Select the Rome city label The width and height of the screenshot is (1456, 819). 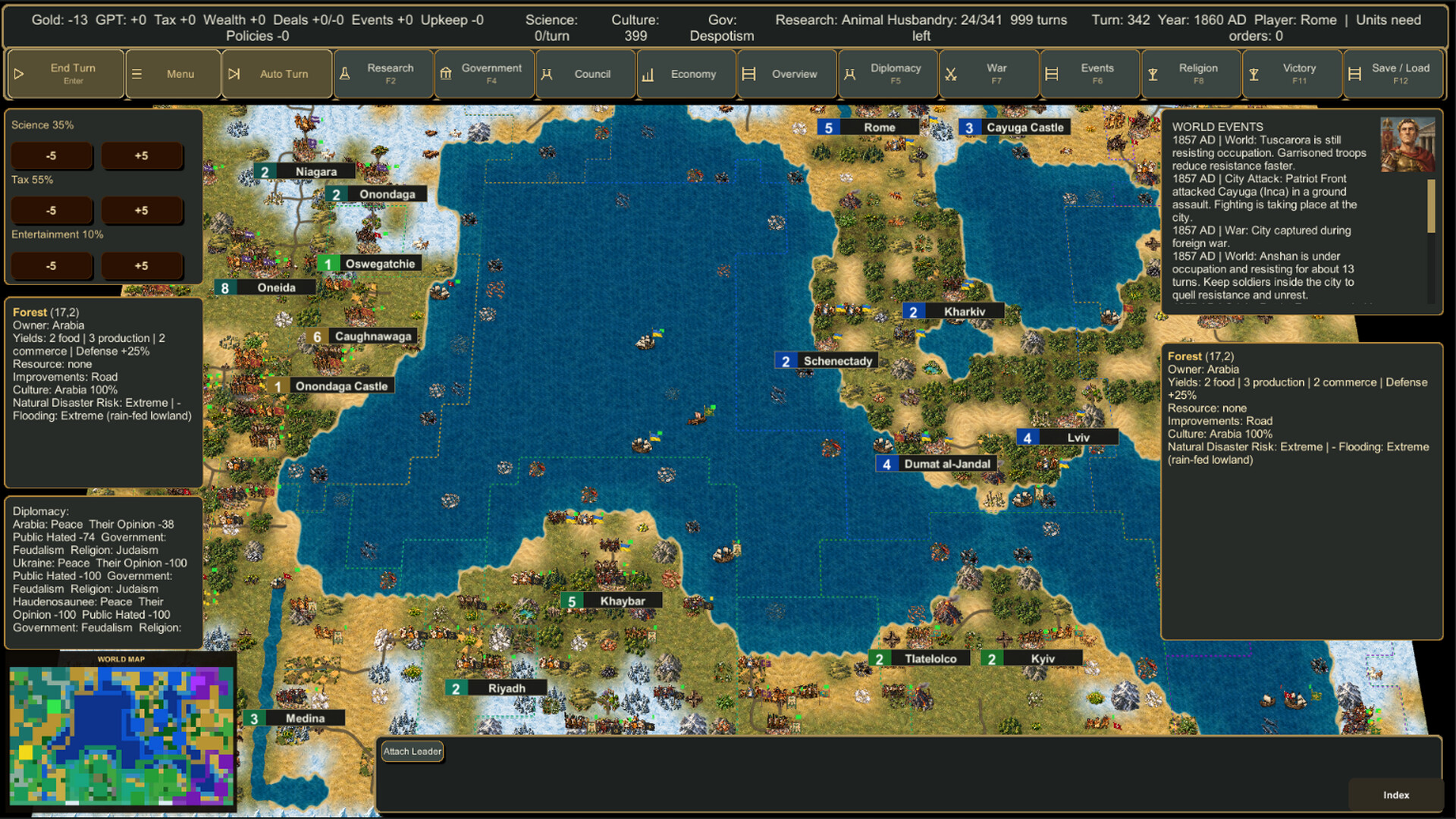point(868,127)
